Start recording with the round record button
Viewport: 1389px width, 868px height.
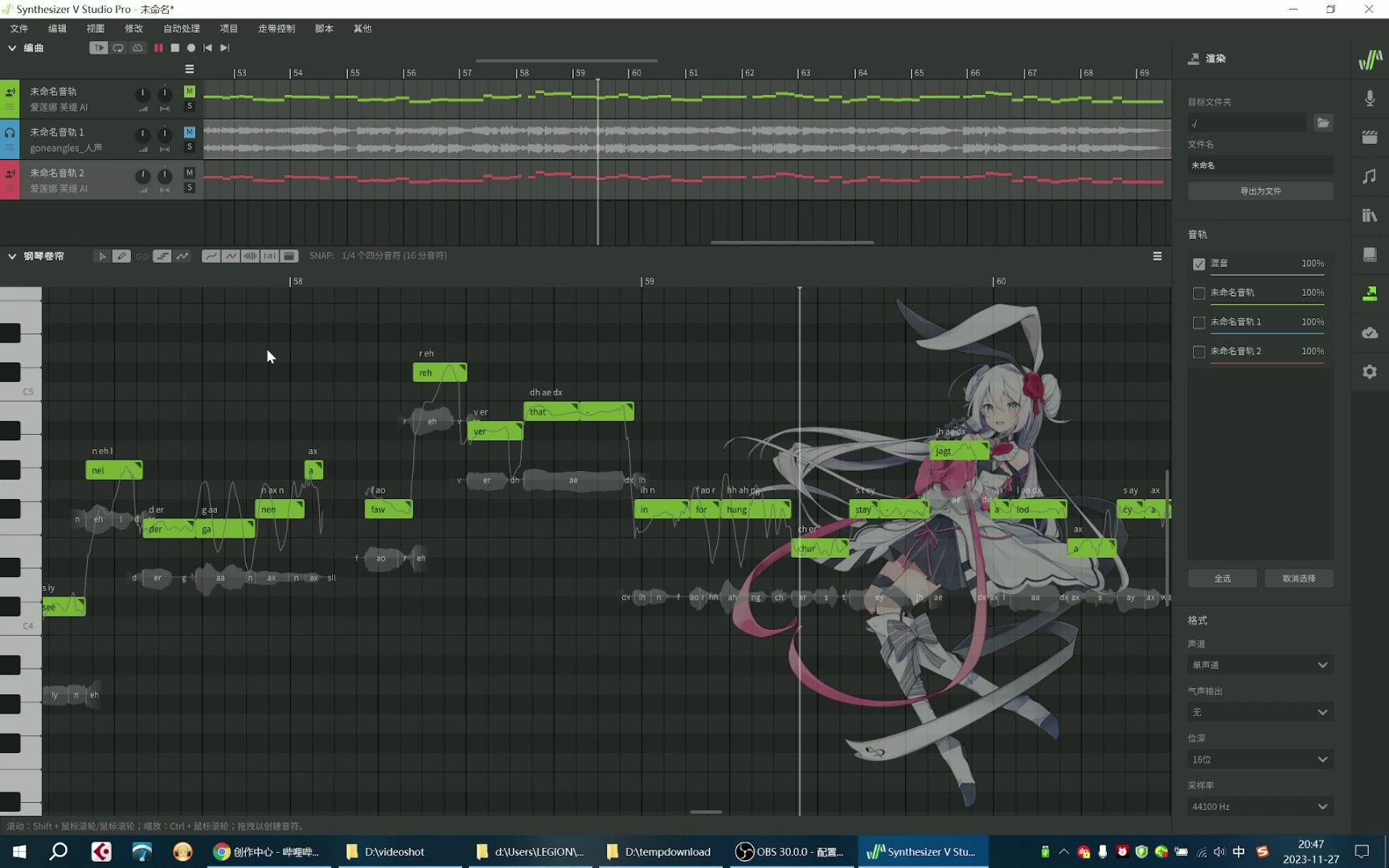click(x=191, y=48)
